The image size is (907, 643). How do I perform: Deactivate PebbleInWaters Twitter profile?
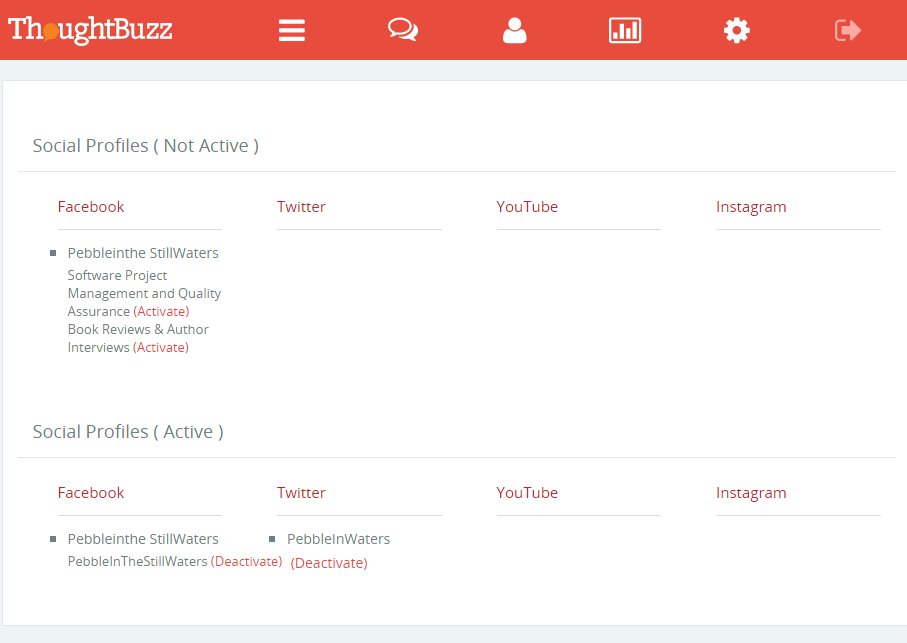click(x=329, y=563)
